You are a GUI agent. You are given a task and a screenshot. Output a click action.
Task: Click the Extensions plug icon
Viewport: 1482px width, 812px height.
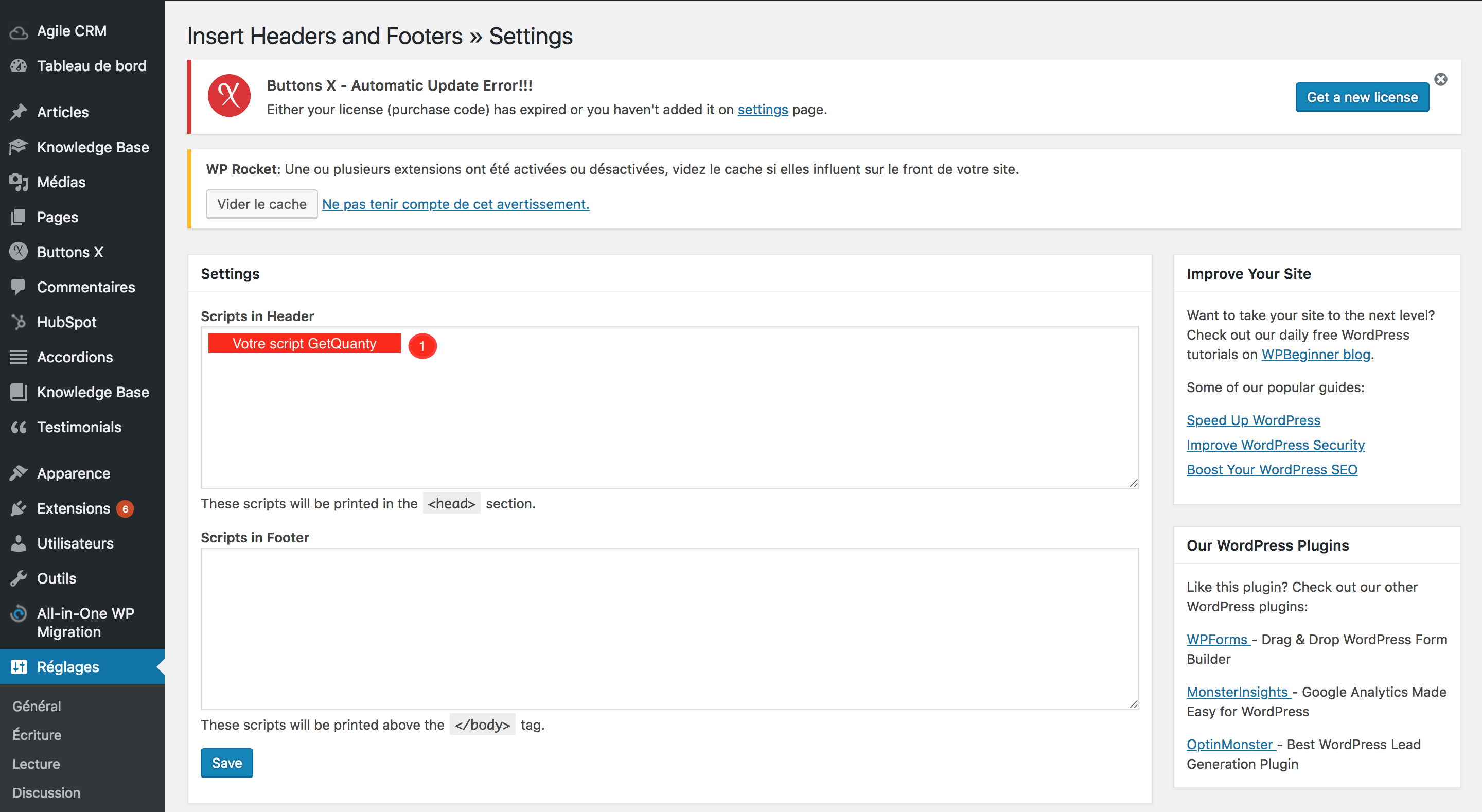(x=19, y=509)
